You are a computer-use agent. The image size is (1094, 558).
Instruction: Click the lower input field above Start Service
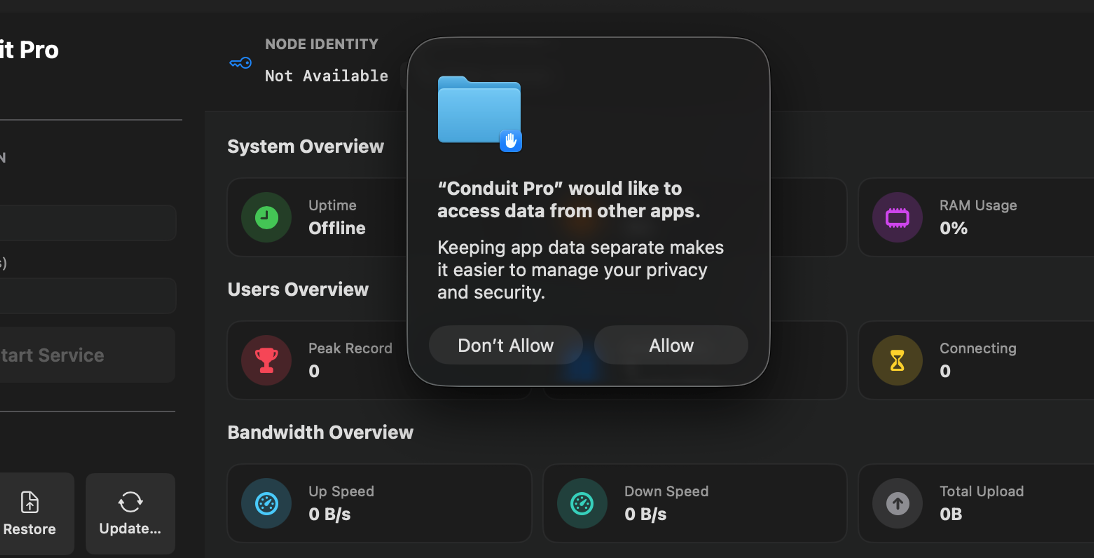pyautogui.click(x=86, y=296)
